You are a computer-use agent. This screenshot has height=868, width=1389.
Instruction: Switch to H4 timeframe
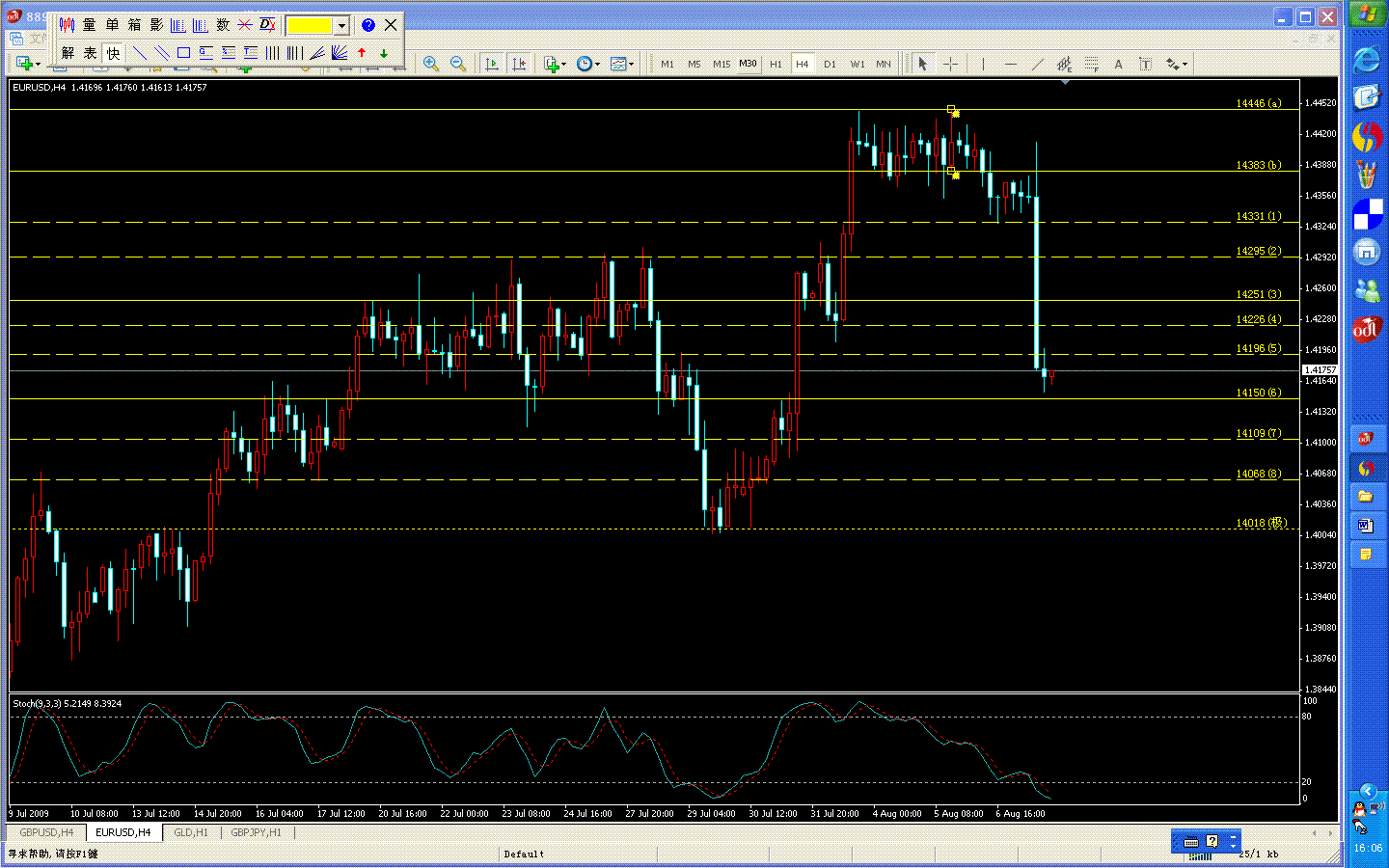(802, 64)
